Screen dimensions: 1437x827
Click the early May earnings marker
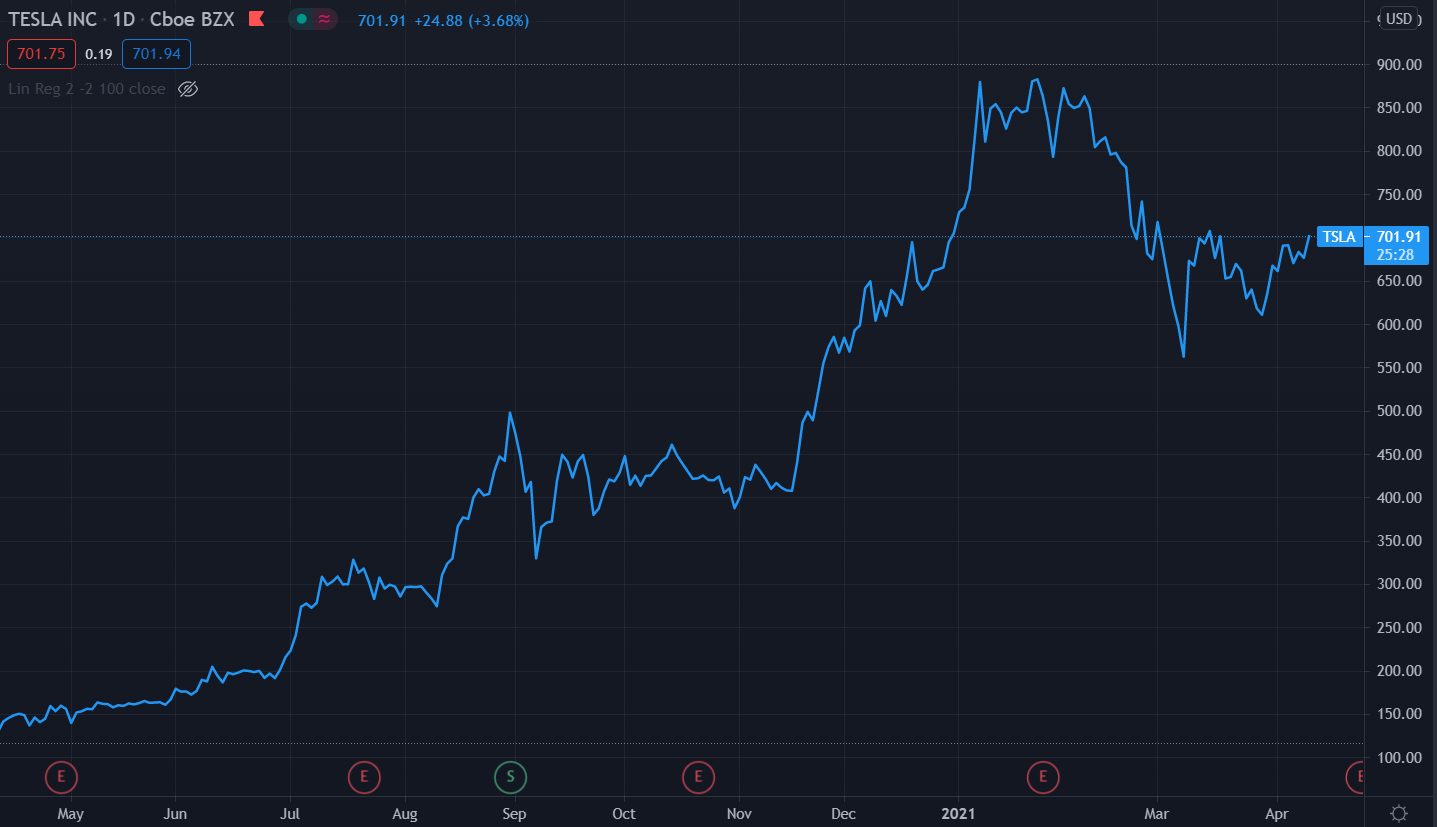[x=62, y=776]
